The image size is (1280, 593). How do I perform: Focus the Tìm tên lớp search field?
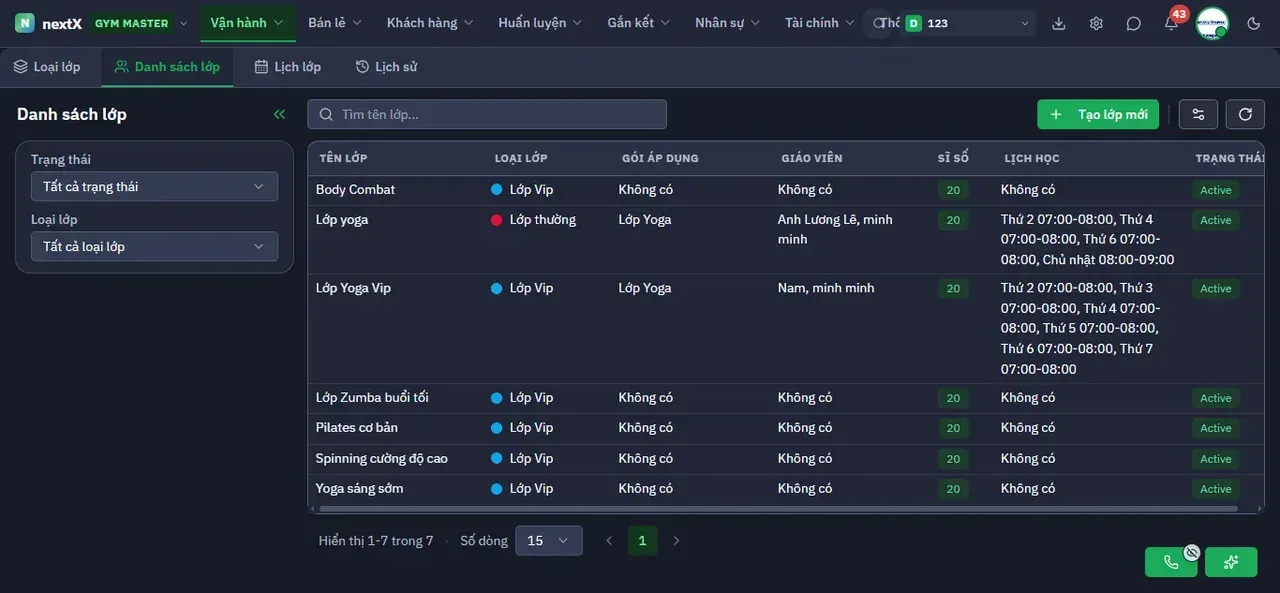(x=487, y=114)
